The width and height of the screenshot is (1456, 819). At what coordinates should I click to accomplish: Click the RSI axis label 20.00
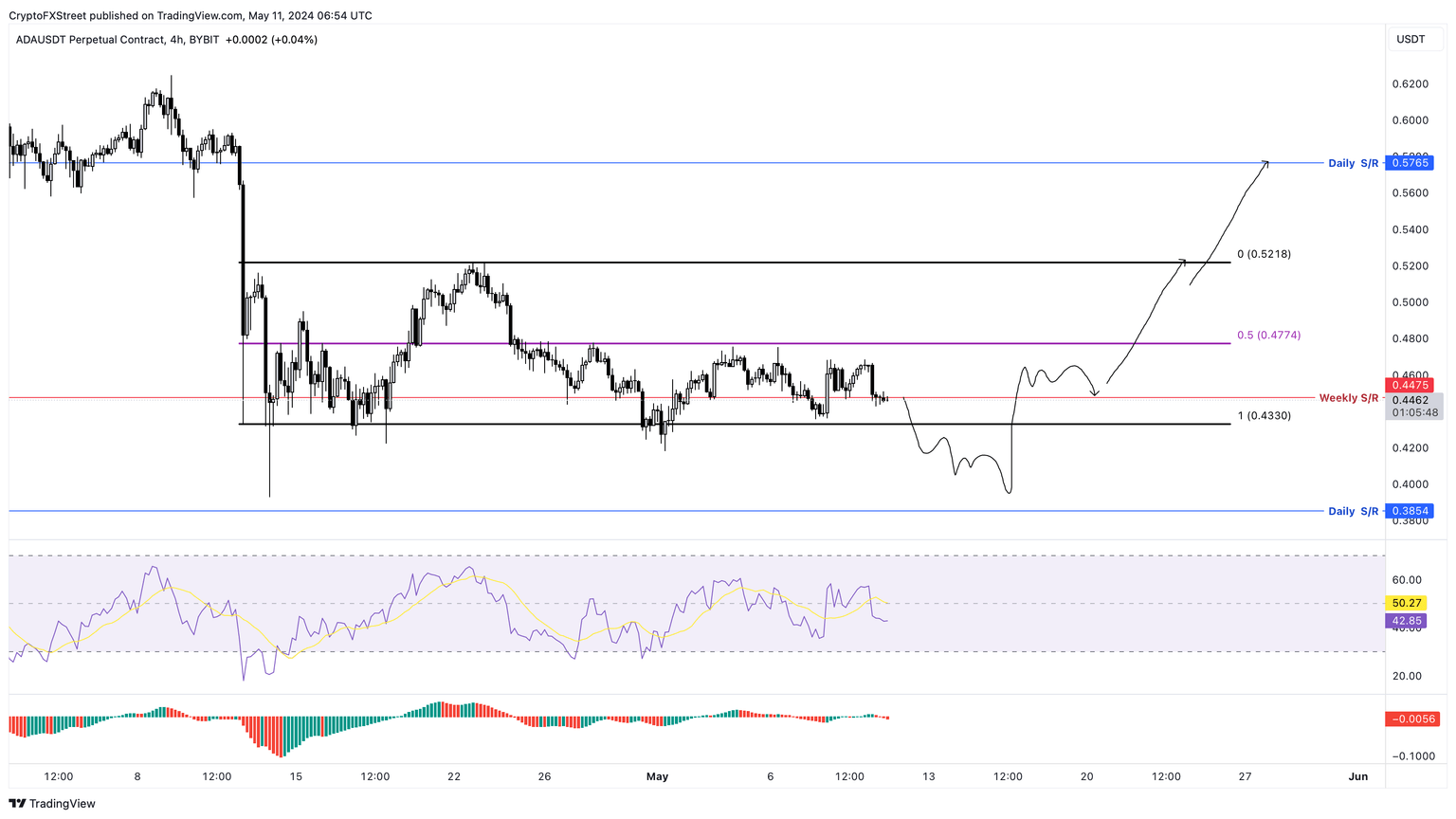(x=1407, y=676)
